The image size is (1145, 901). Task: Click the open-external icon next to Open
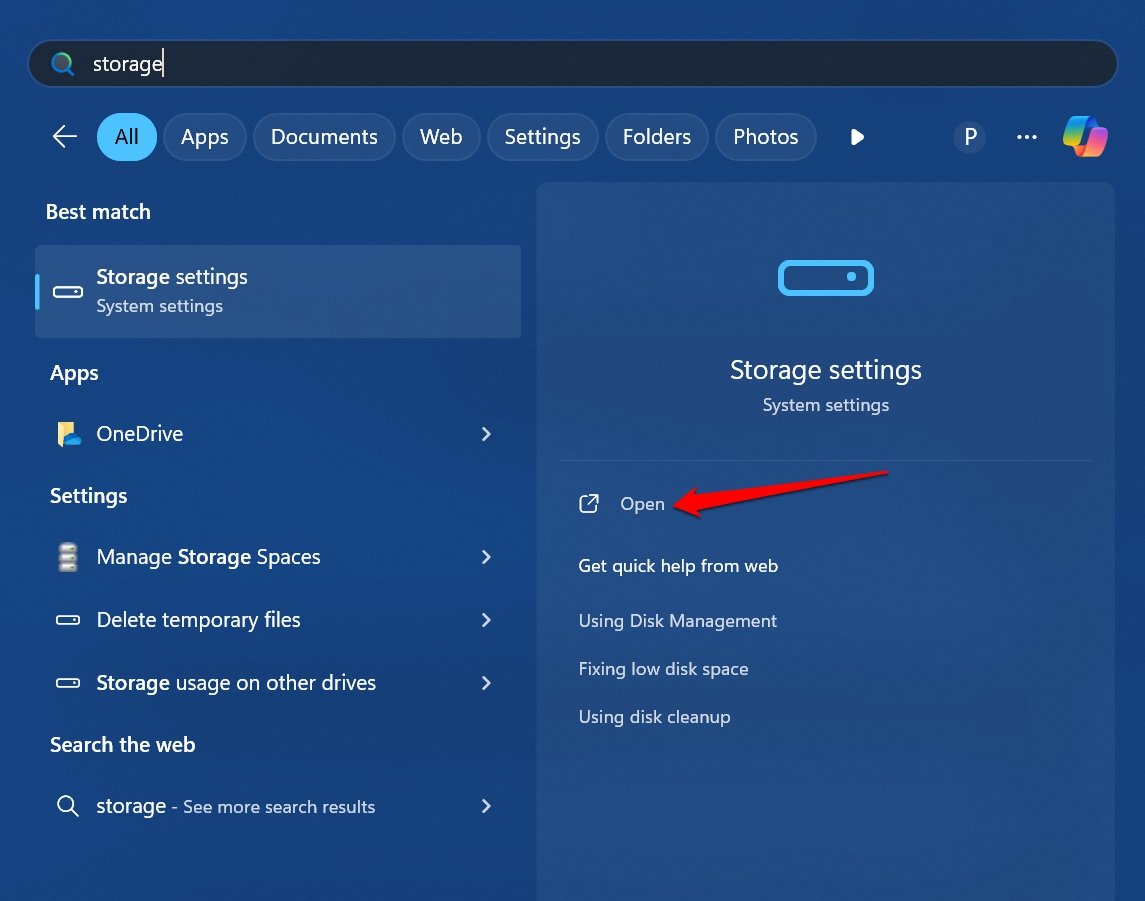[589, 504]
